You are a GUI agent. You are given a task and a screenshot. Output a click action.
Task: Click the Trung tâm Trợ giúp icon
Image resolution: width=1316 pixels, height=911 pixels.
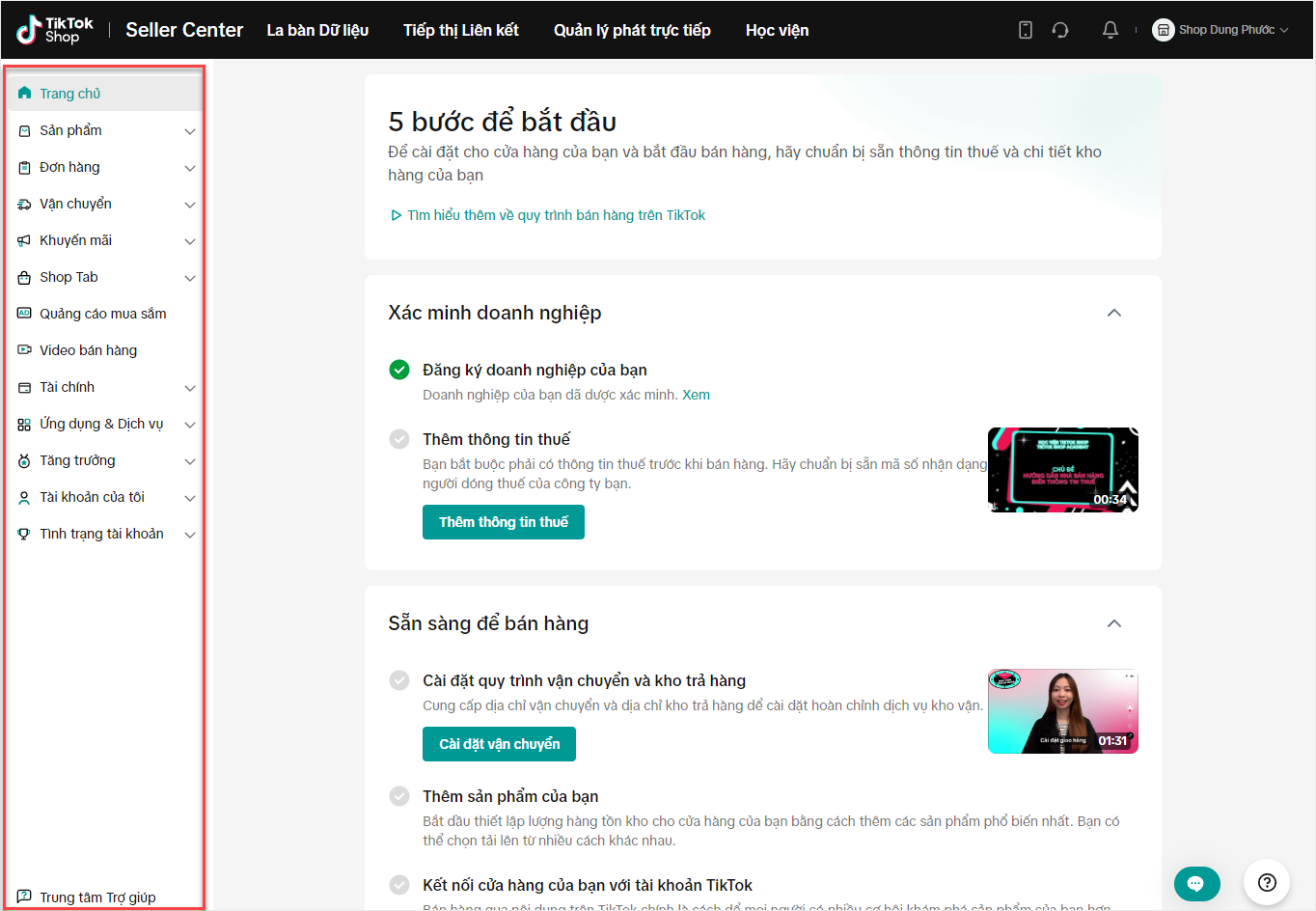coord(24,897)
